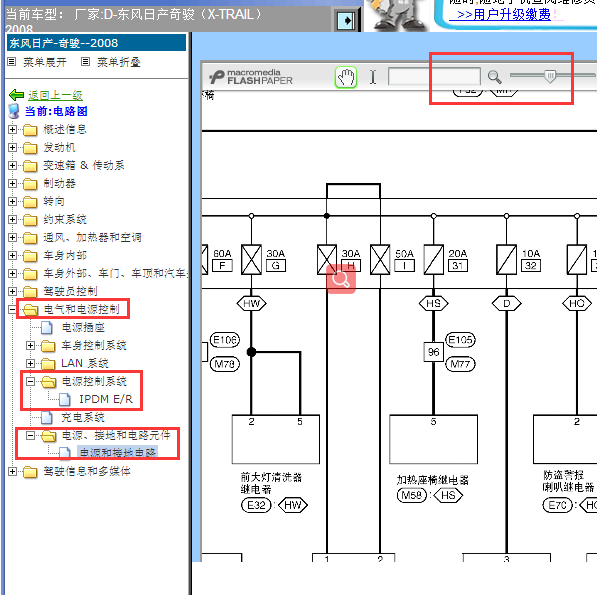Select the text selection cursor tool
Viewport: 597px width, 595px height.
[x=373, y=77]
